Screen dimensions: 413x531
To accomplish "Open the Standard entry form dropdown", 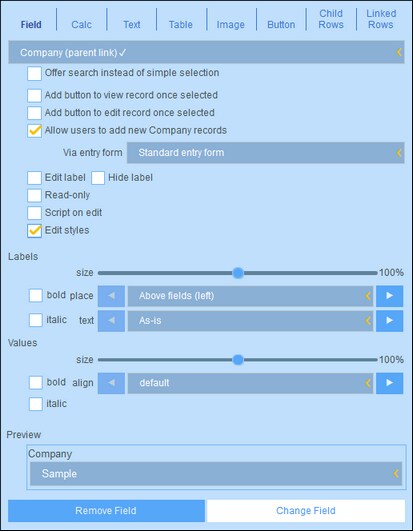I will coord(266,153).
